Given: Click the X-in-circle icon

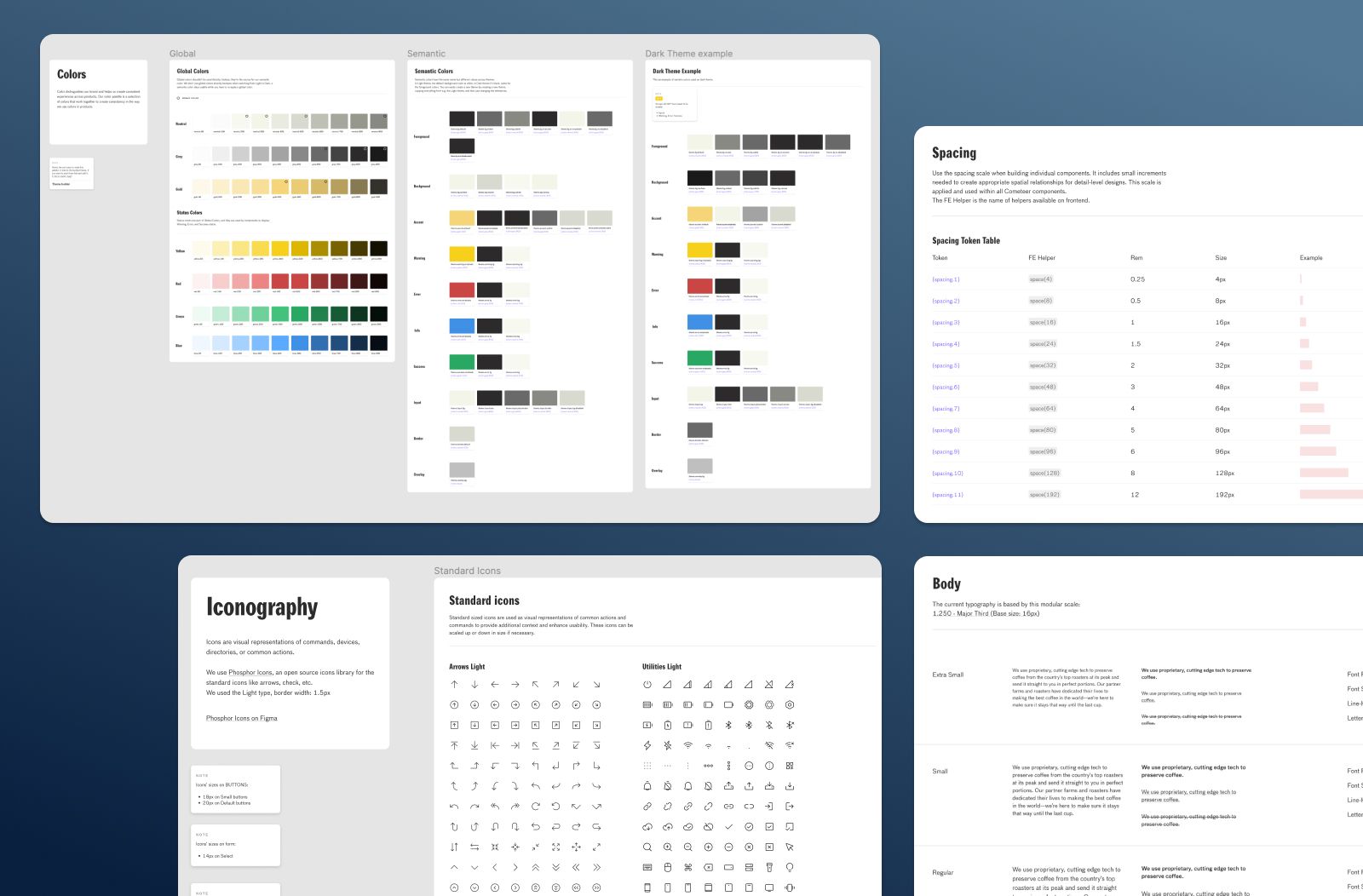Looking at the screenshot, I should point(749,847).
